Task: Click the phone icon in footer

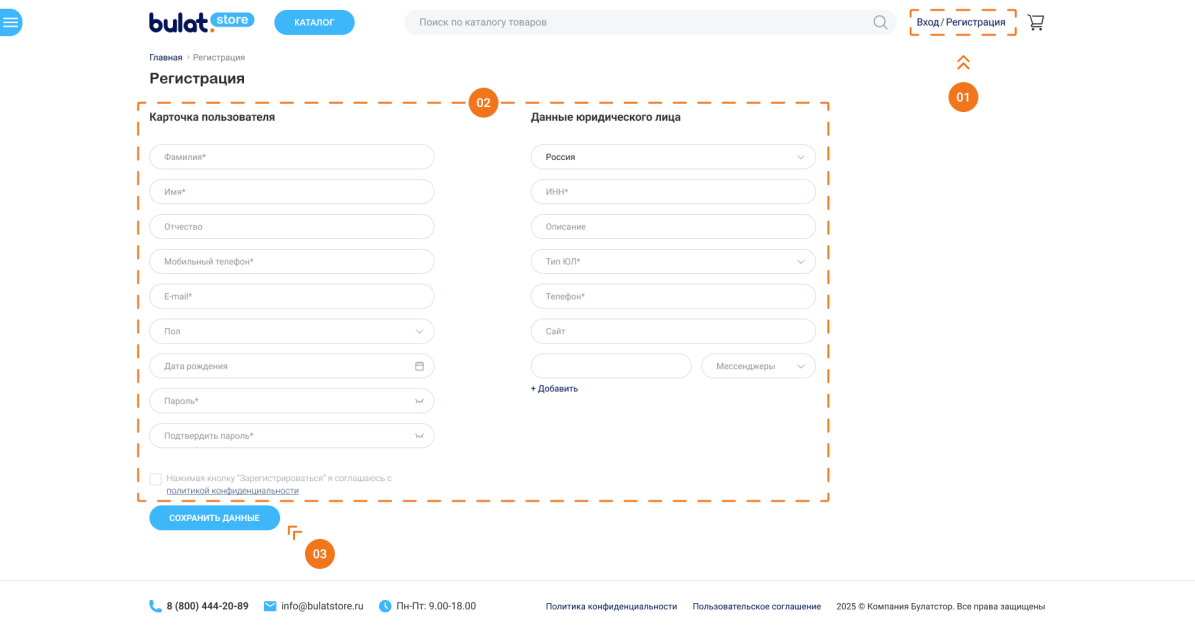Action: coord(155,606)
